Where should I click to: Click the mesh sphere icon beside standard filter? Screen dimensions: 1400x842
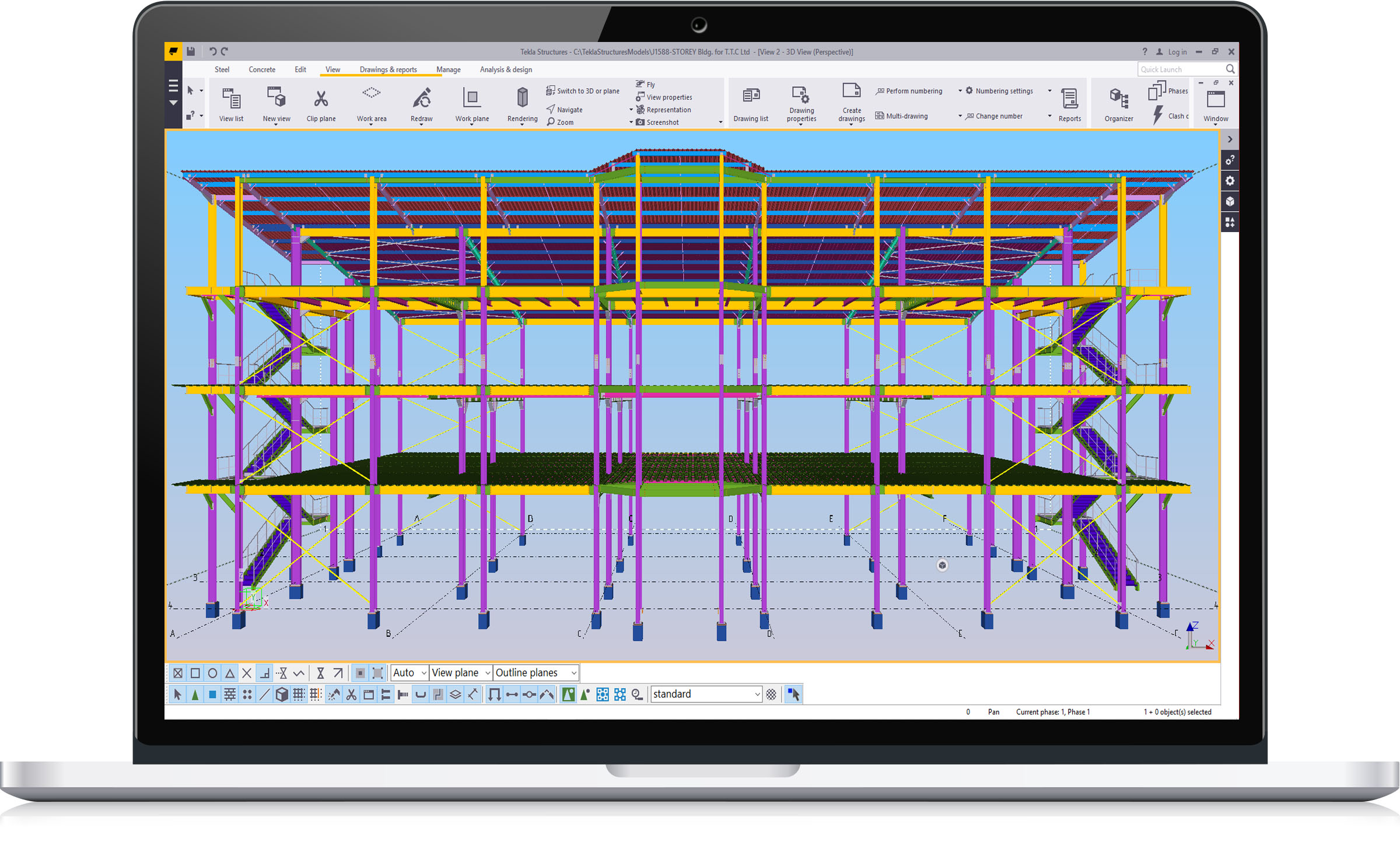(x=771, y=694)
